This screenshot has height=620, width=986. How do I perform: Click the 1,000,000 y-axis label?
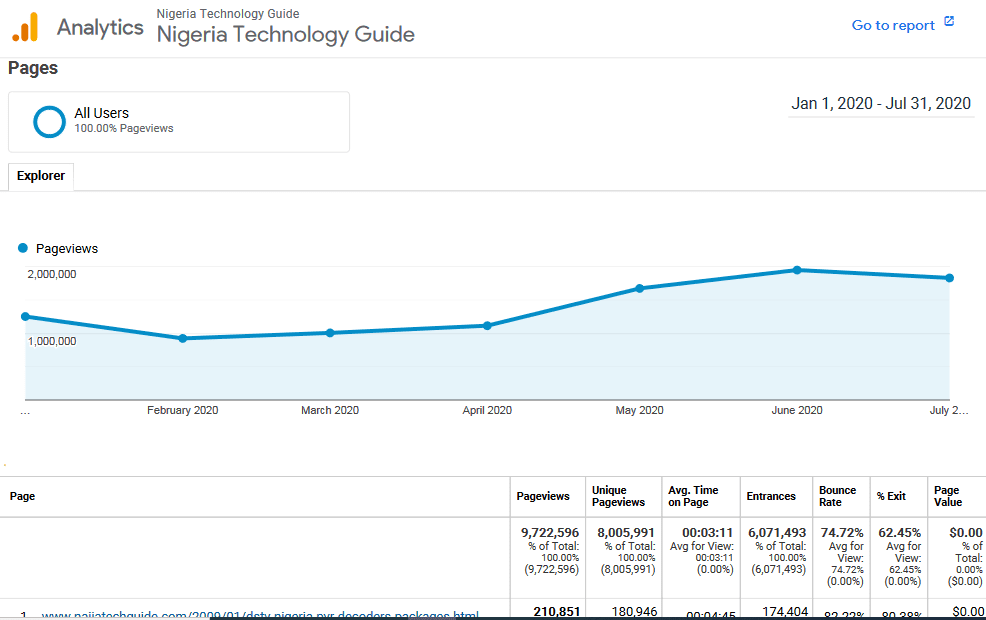coord(52,341)
